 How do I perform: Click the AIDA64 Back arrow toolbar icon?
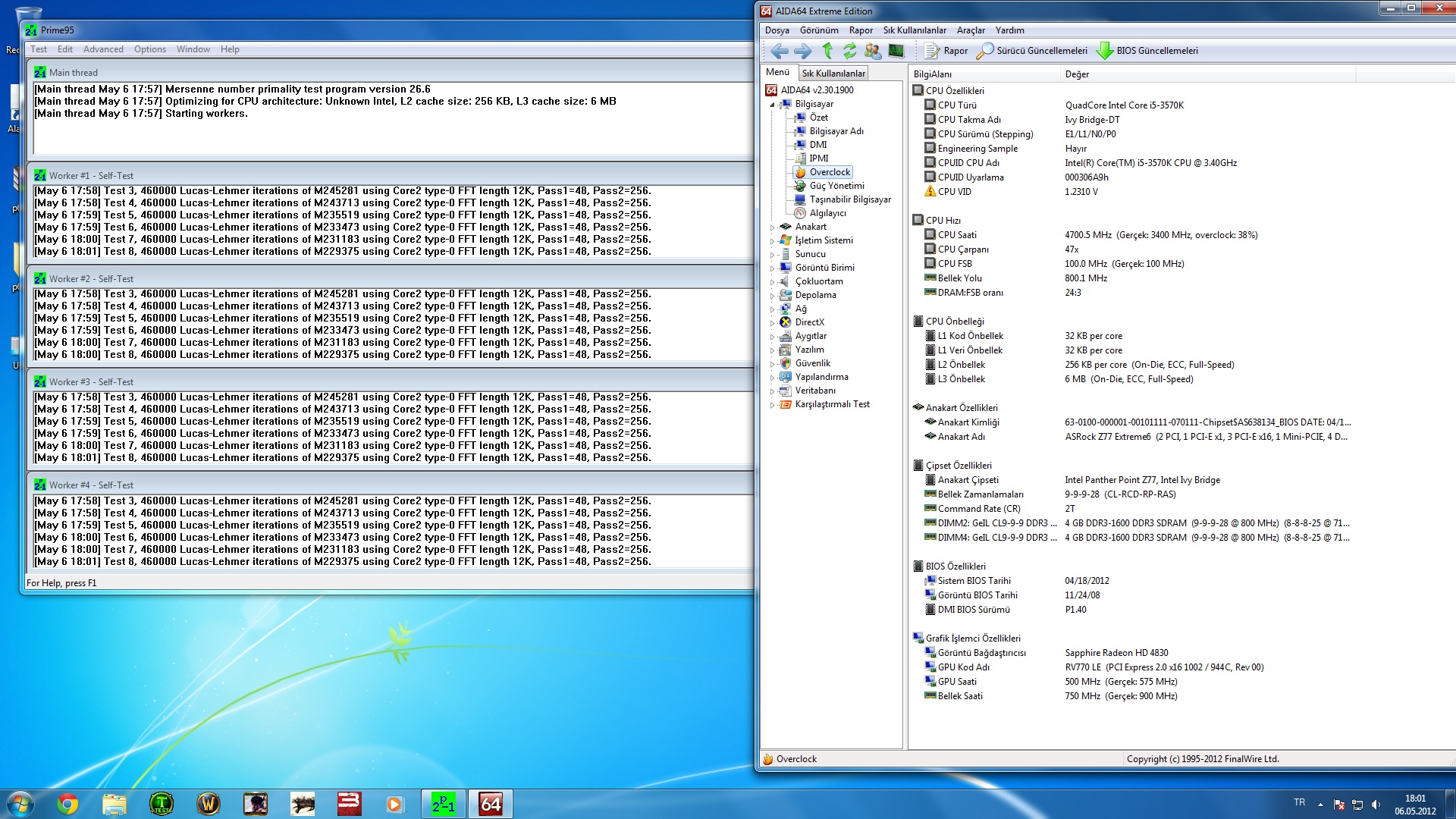tap(779, 51)
